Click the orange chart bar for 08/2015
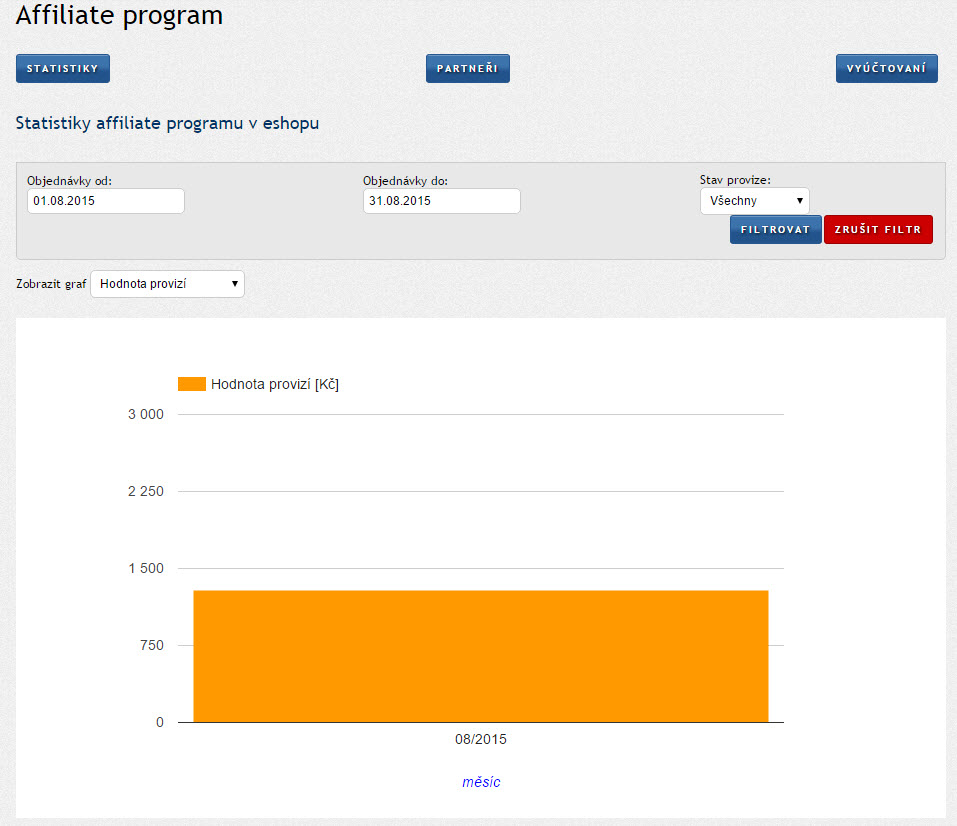The width and height of the screenshot is (957, 826). tap(480, 655)
